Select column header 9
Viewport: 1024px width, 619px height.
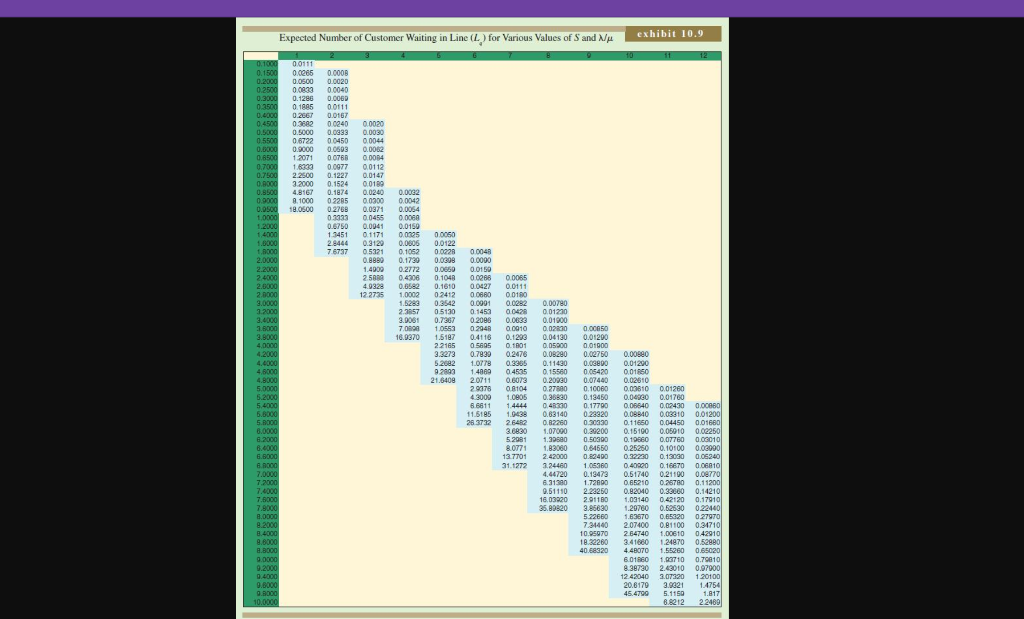coord(589,55)
